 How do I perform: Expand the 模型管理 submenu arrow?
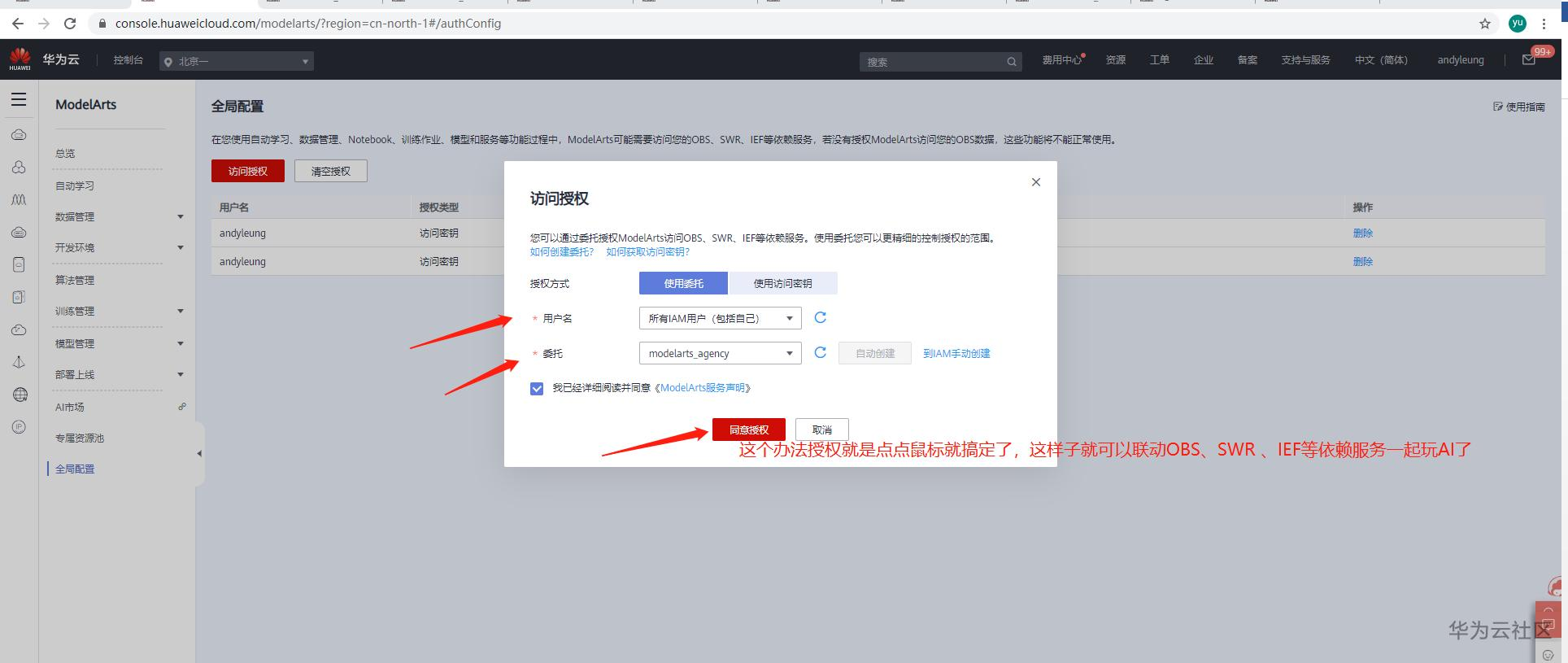click(181, 343)
